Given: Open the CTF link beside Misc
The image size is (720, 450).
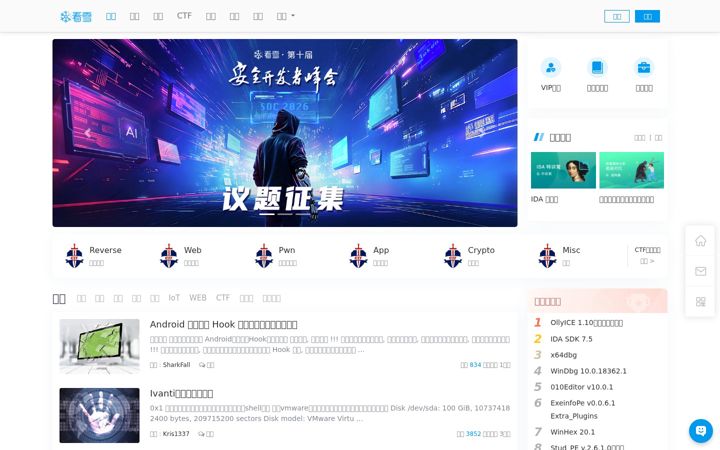Looking at the screenshot, I should 647,250.
